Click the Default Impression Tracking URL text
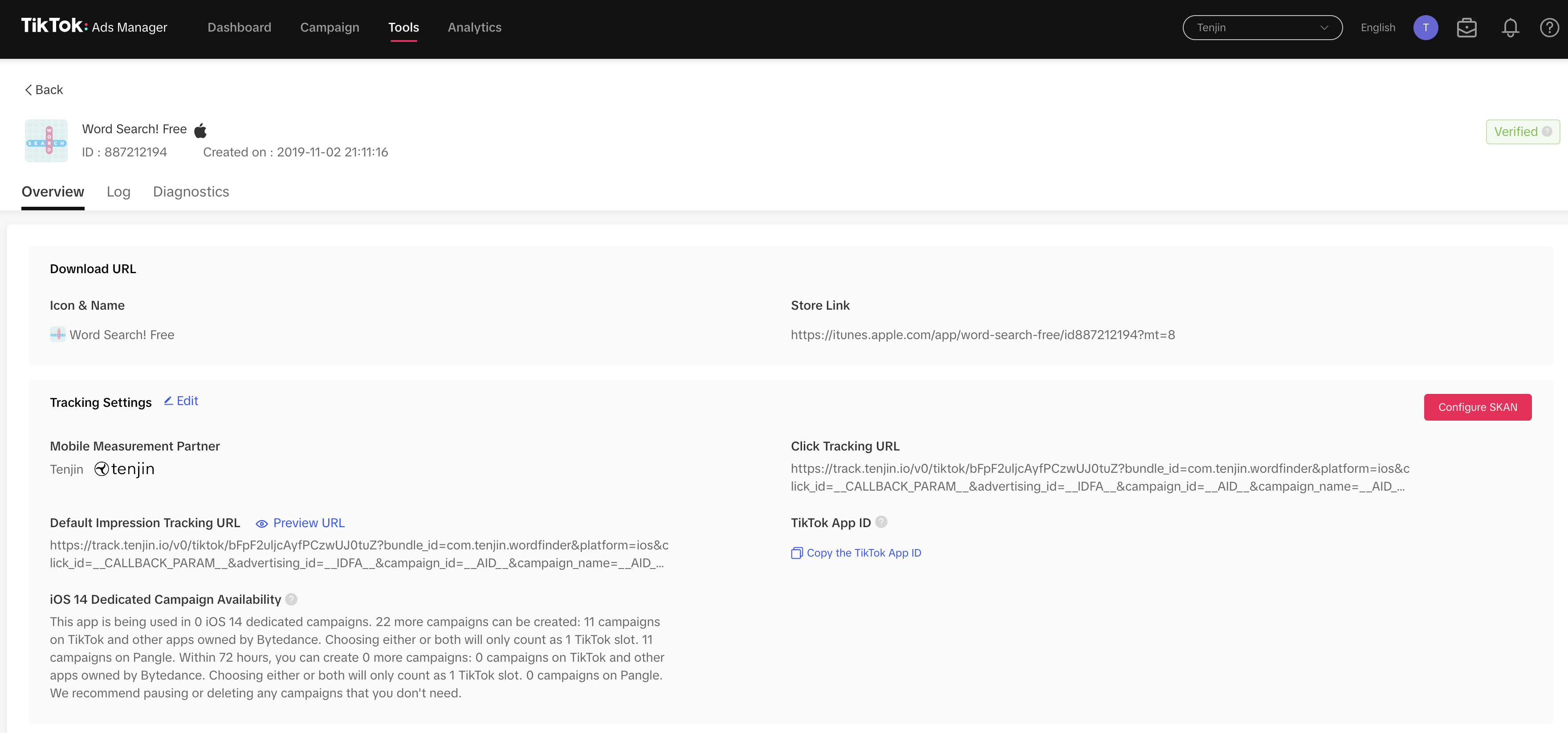The width and height of the screenshot is (1568, 733). click(x=359, y=554)
